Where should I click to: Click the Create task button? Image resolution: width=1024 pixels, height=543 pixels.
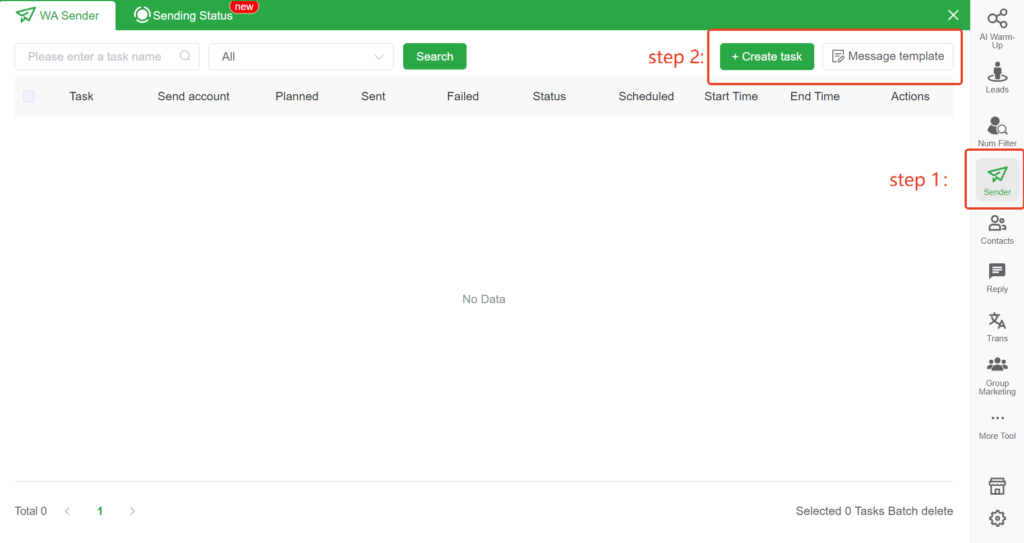767,56
